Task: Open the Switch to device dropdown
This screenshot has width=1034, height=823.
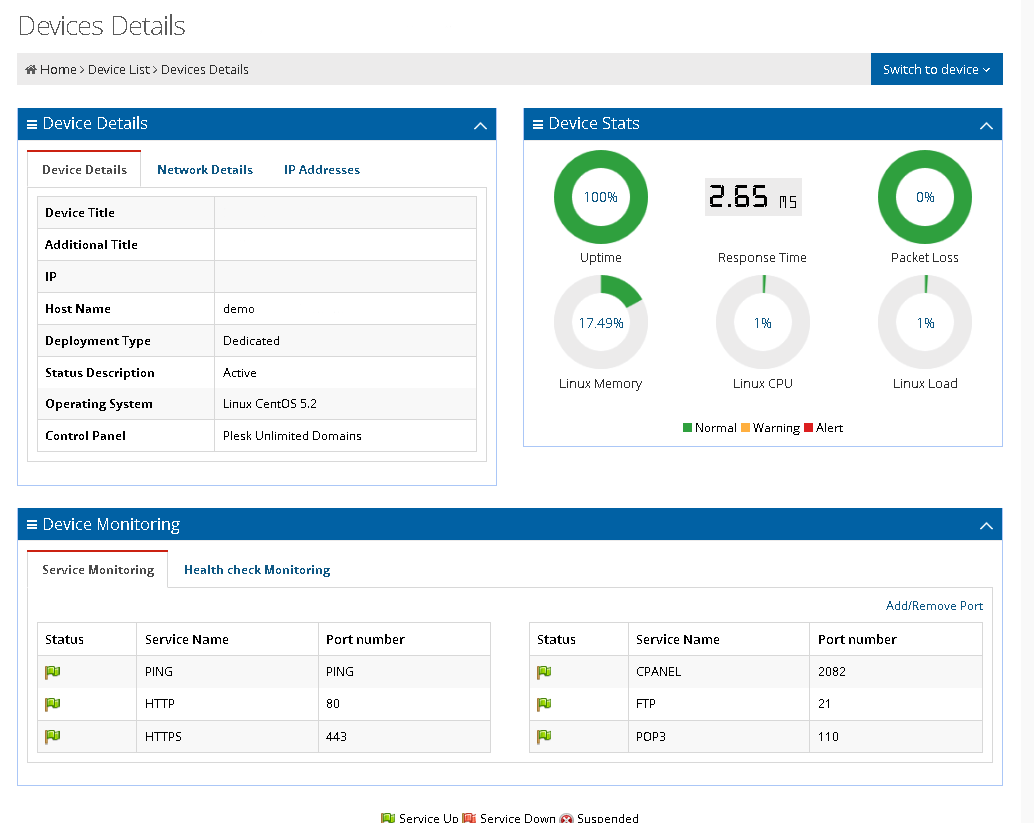Action: coord(936,69)
